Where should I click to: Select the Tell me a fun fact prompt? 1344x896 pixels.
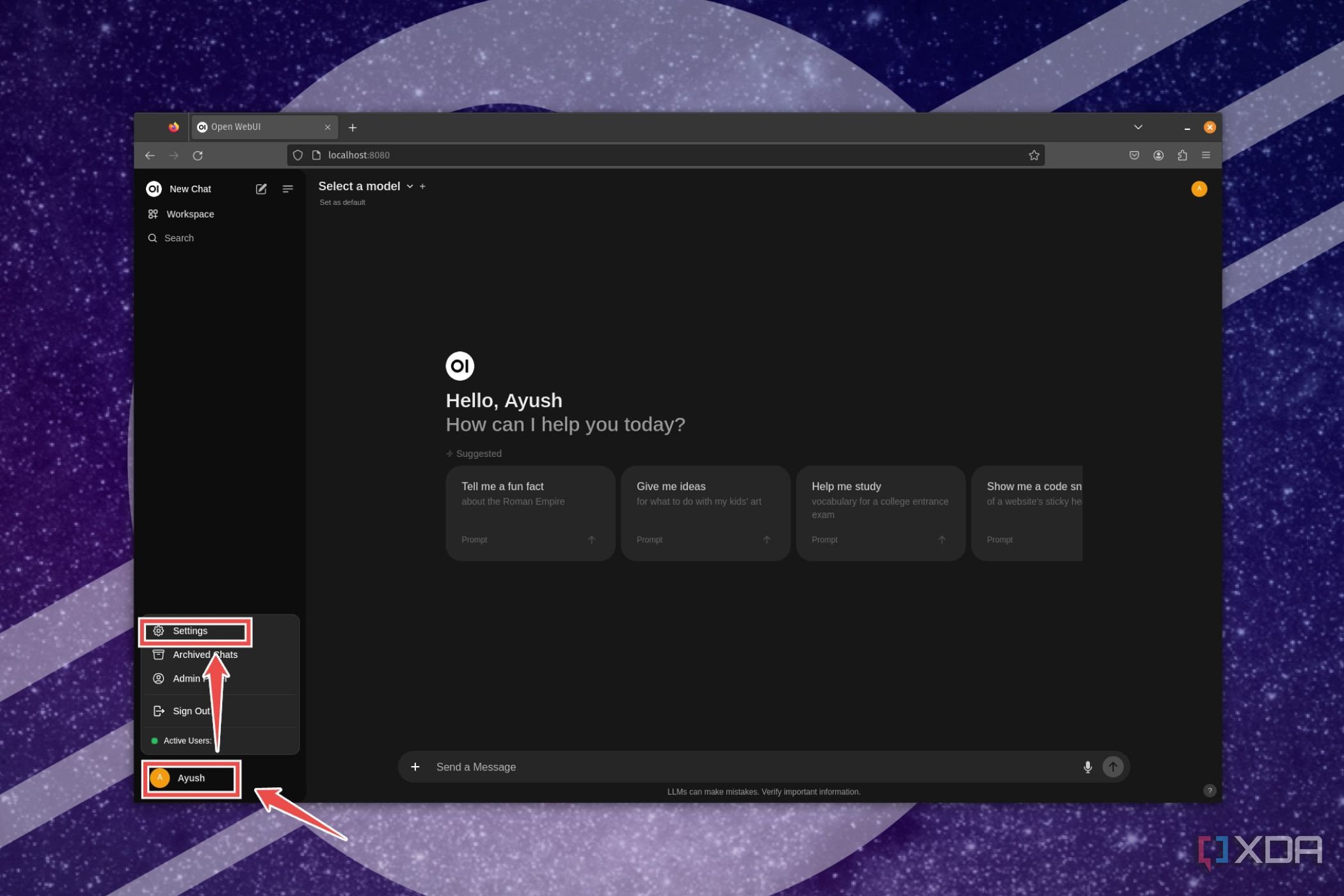(x=530, y=512)
